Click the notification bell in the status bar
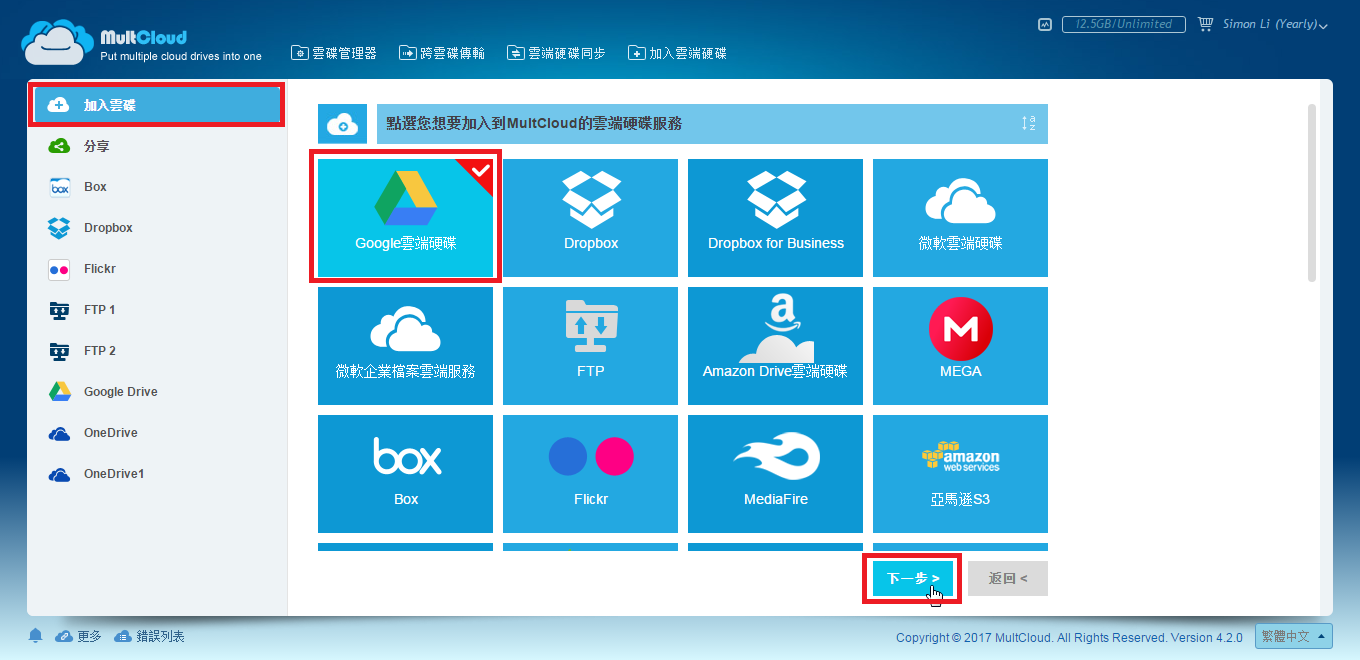The image size is (1360, 660). pos(35,635)
